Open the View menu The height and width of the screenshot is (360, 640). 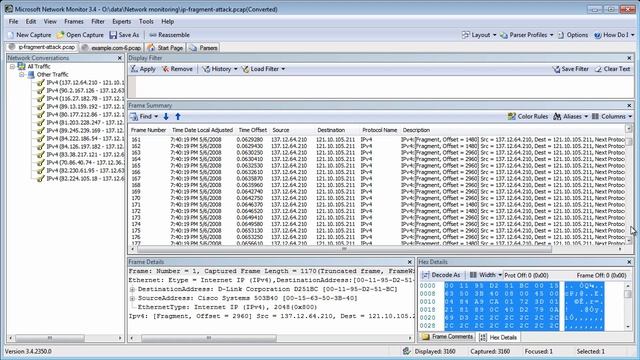[50, 22]
